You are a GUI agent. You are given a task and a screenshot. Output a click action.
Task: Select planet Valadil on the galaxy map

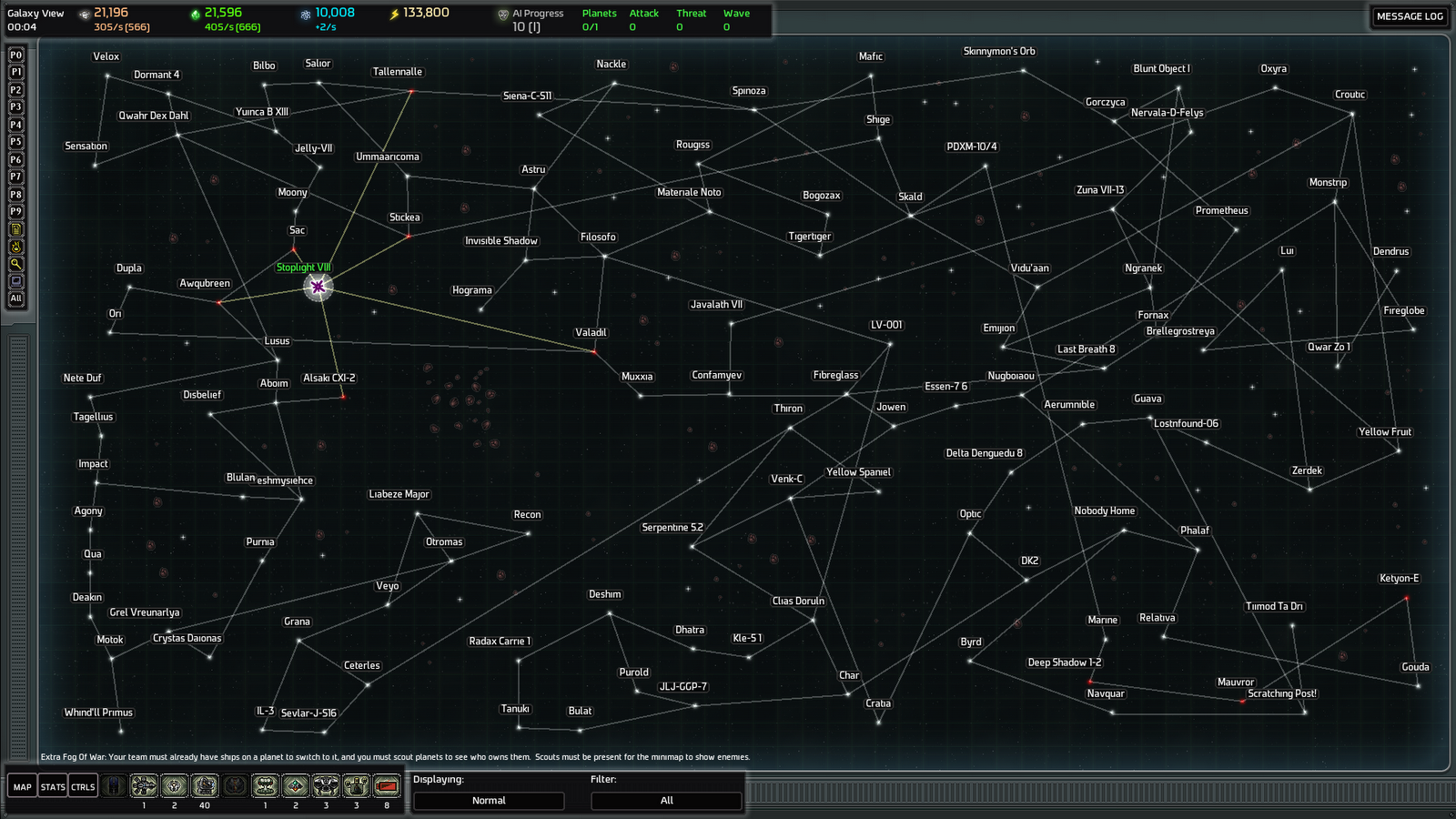pos(595,351)
